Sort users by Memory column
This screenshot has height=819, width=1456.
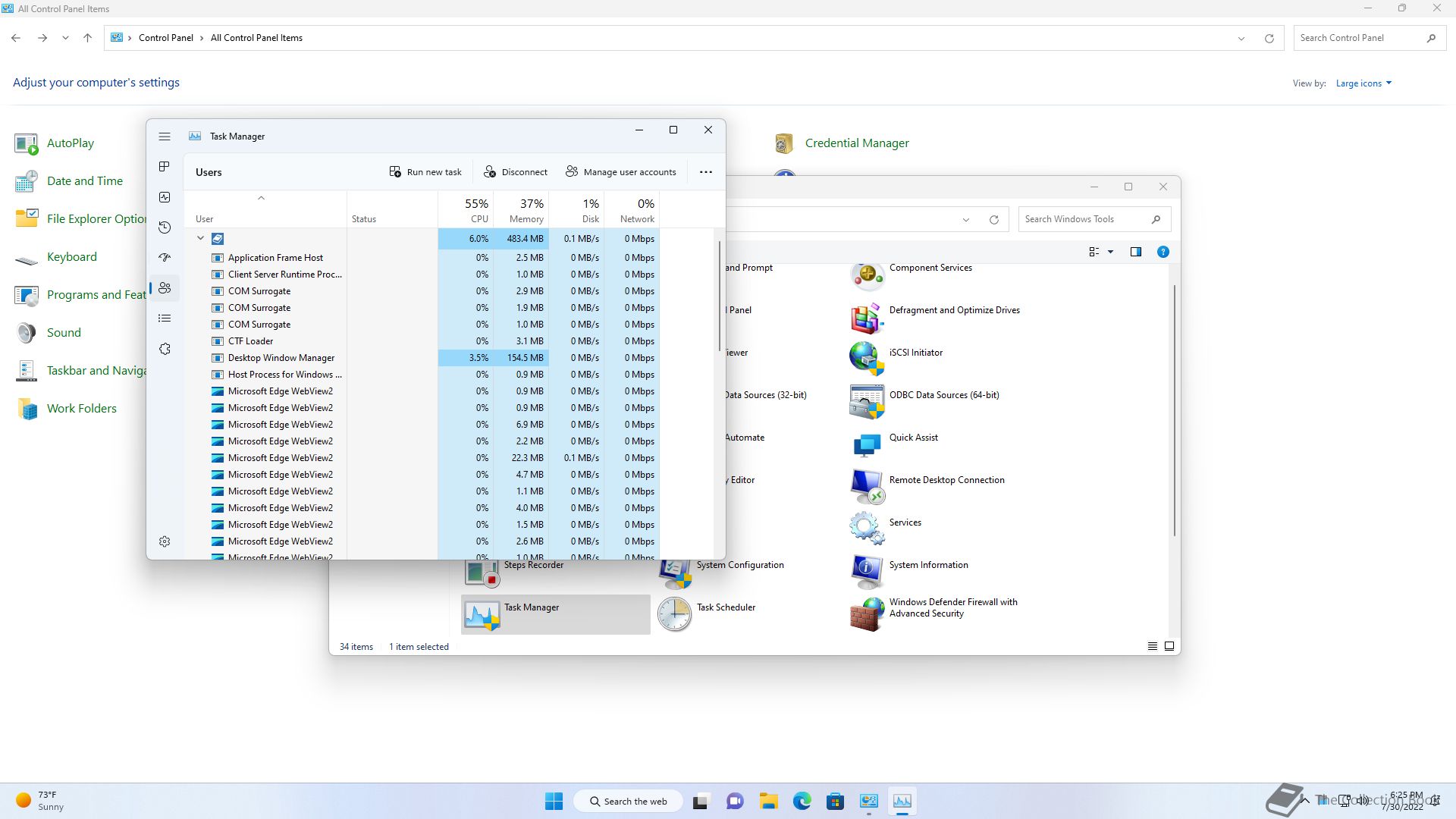click(x=521, y=210)
